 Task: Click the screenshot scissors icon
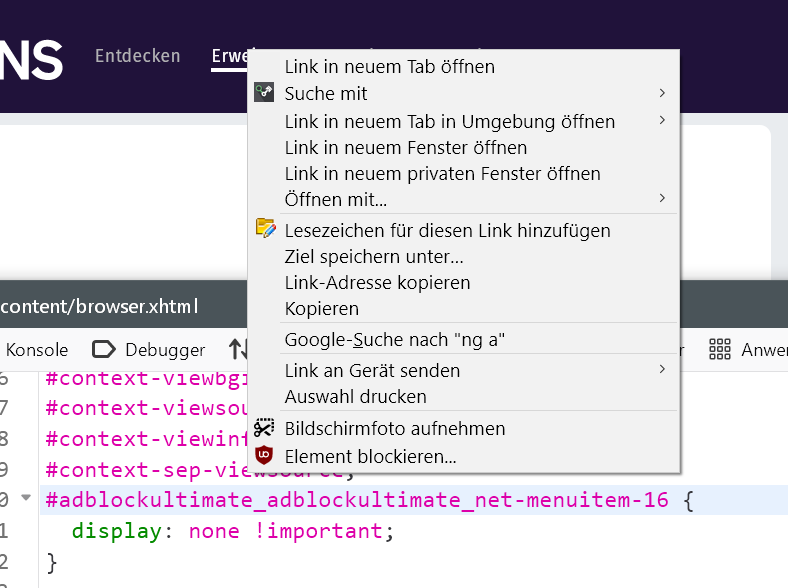tap(264, 428)
